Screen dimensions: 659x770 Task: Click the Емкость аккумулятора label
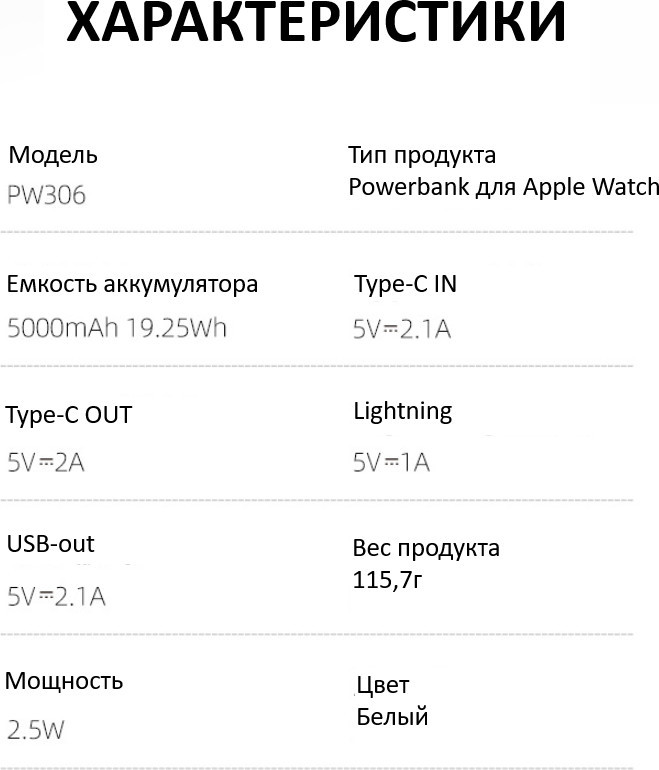pyautogui.click(x=132, y=284)
